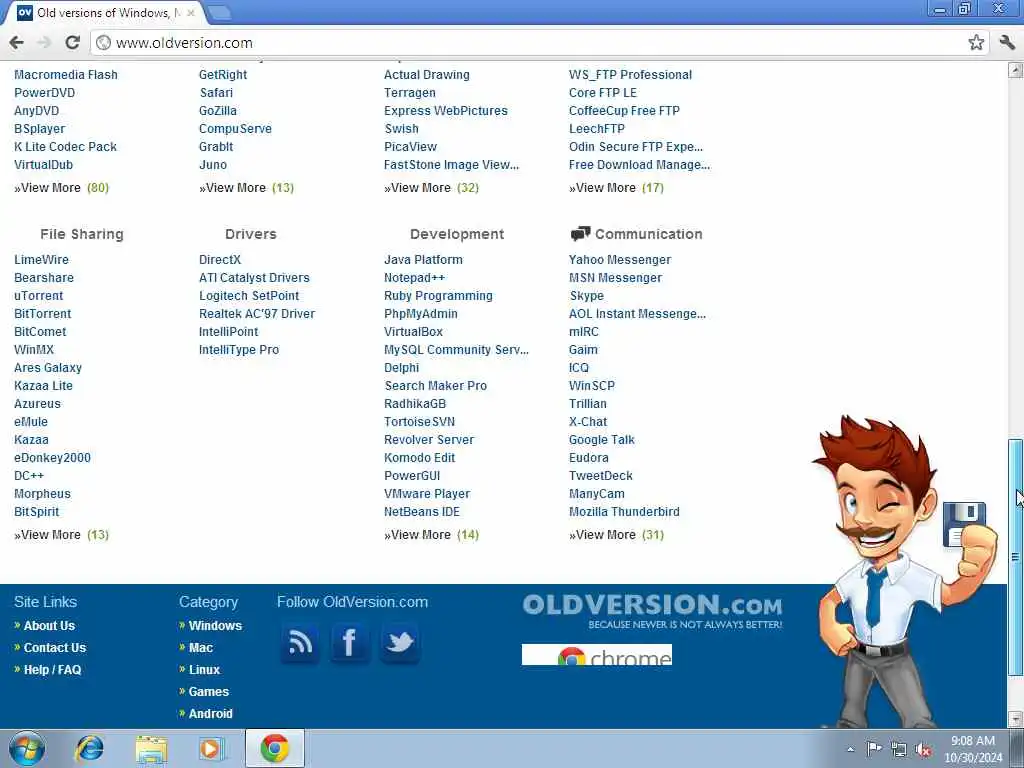Open Safari link
Screen dimensions: 1024x768
pos(216,93)
